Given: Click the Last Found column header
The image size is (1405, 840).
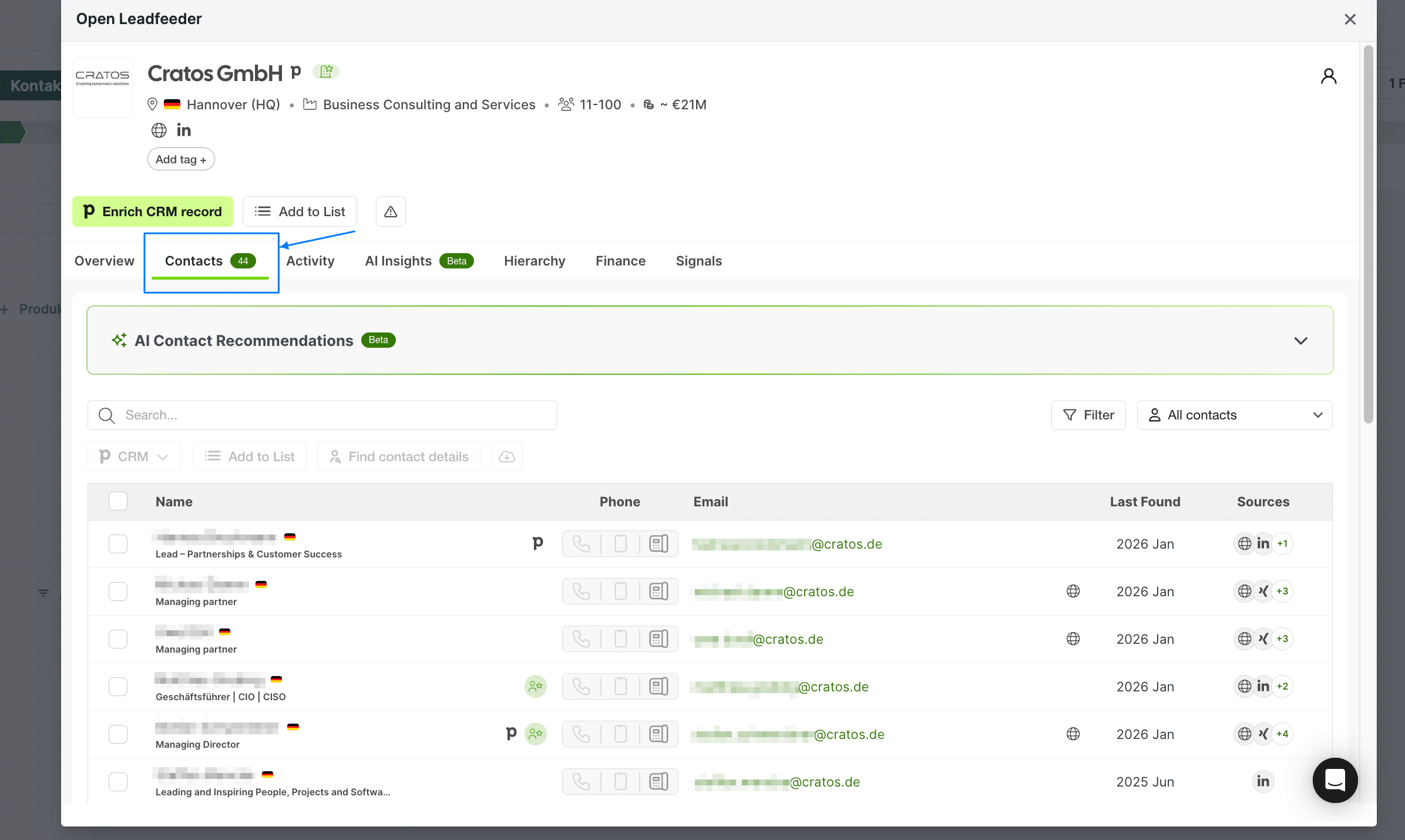Looking at the screenshot, I should pos(1145,502).
